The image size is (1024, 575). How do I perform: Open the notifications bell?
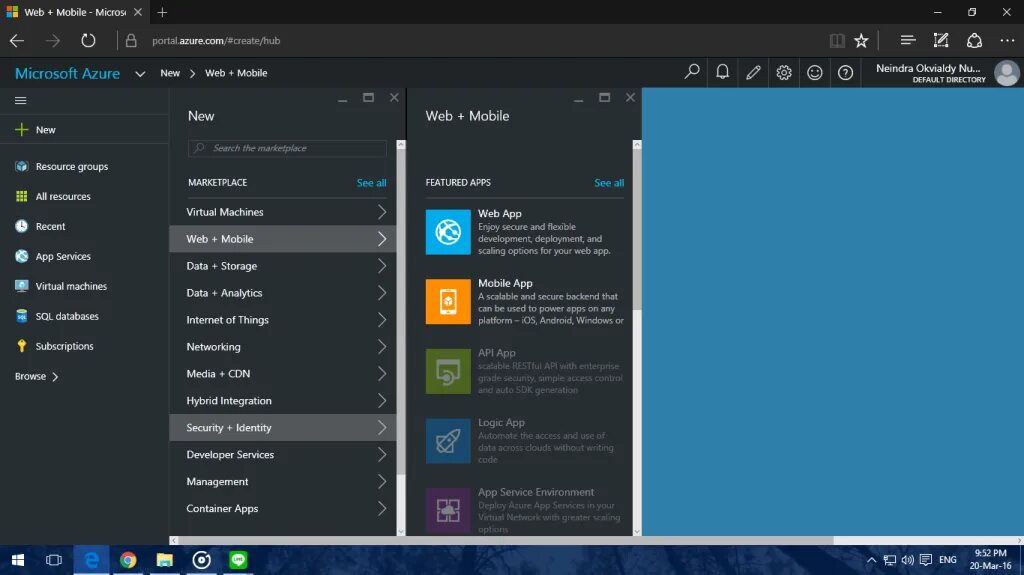(722, 72)
